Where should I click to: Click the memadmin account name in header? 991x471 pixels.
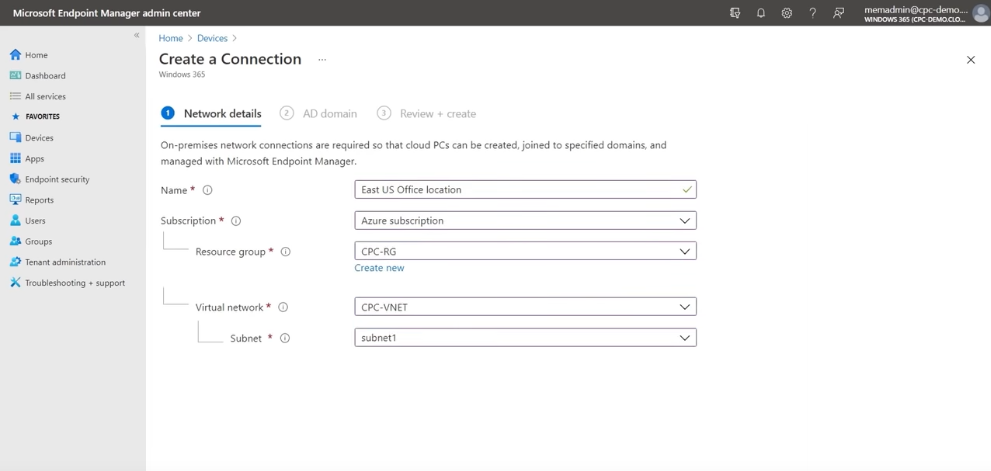click(x=916, y=9)
